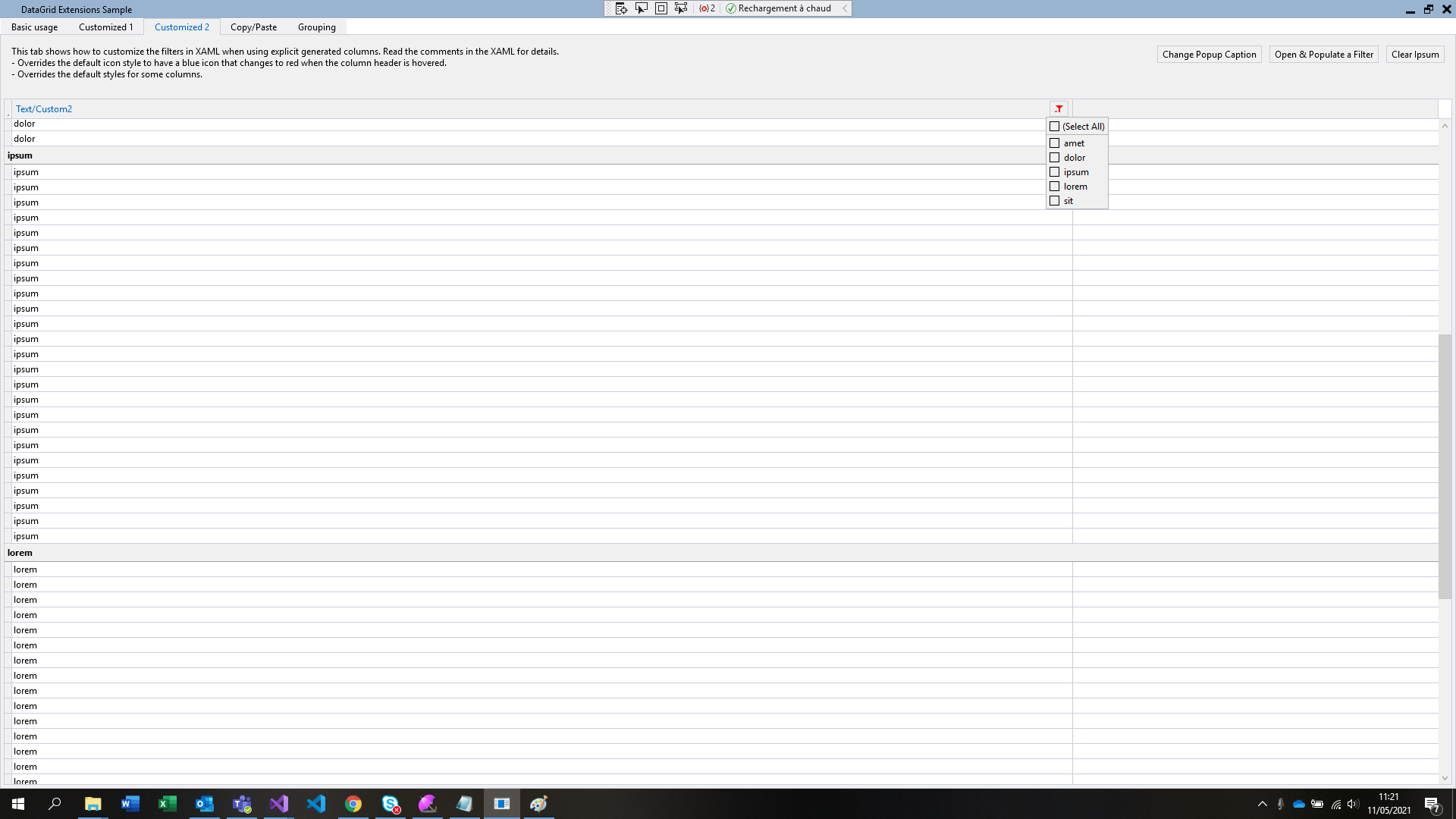
Task: Show the binding failures count indicator
Action: pyautogui.click(x=708, y=8)
